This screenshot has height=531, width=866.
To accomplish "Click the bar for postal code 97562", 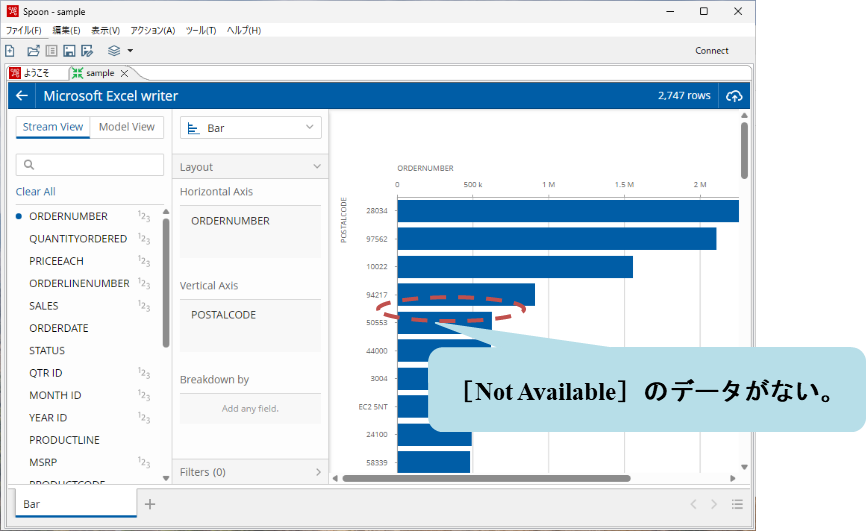I will [557, 239].
